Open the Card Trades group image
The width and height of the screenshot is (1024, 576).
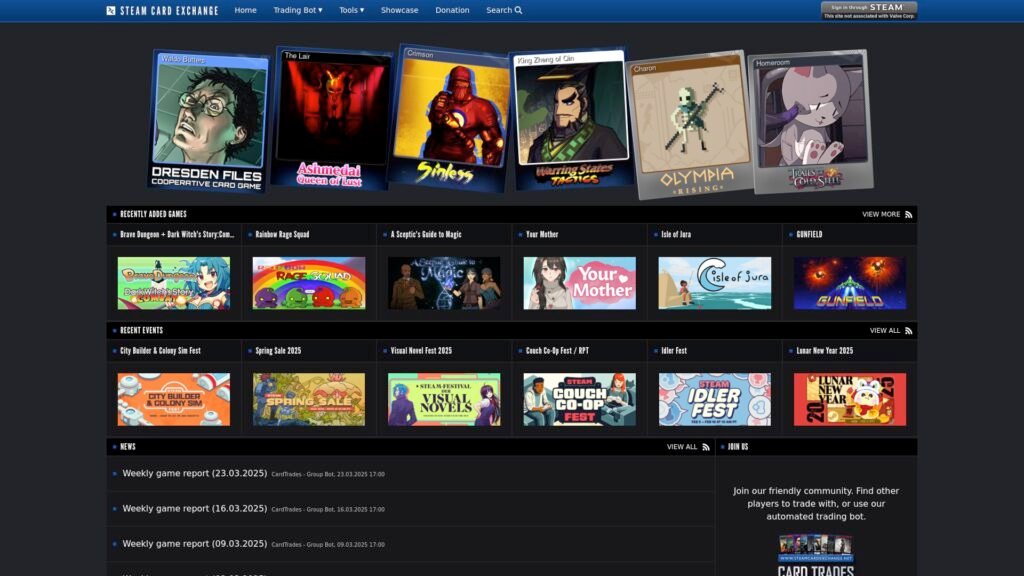(x=816, y=555)
